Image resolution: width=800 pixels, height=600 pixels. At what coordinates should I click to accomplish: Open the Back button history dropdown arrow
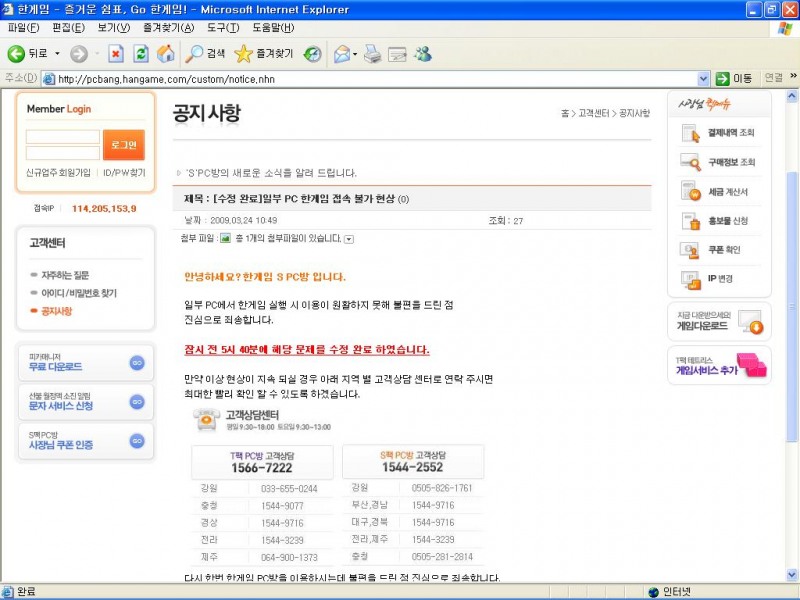pos(57,54)
